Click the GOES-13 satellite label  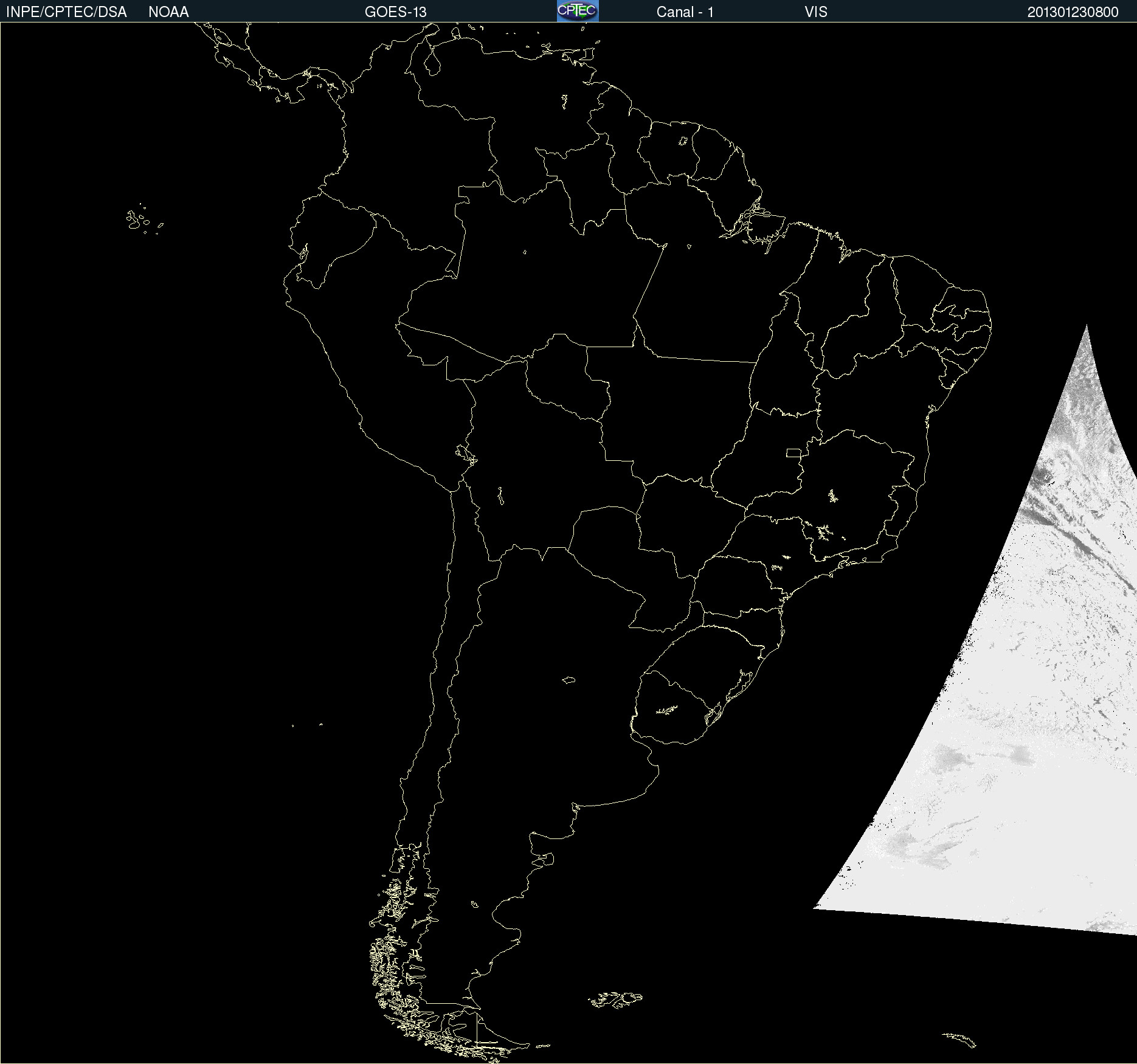point(395,12)
